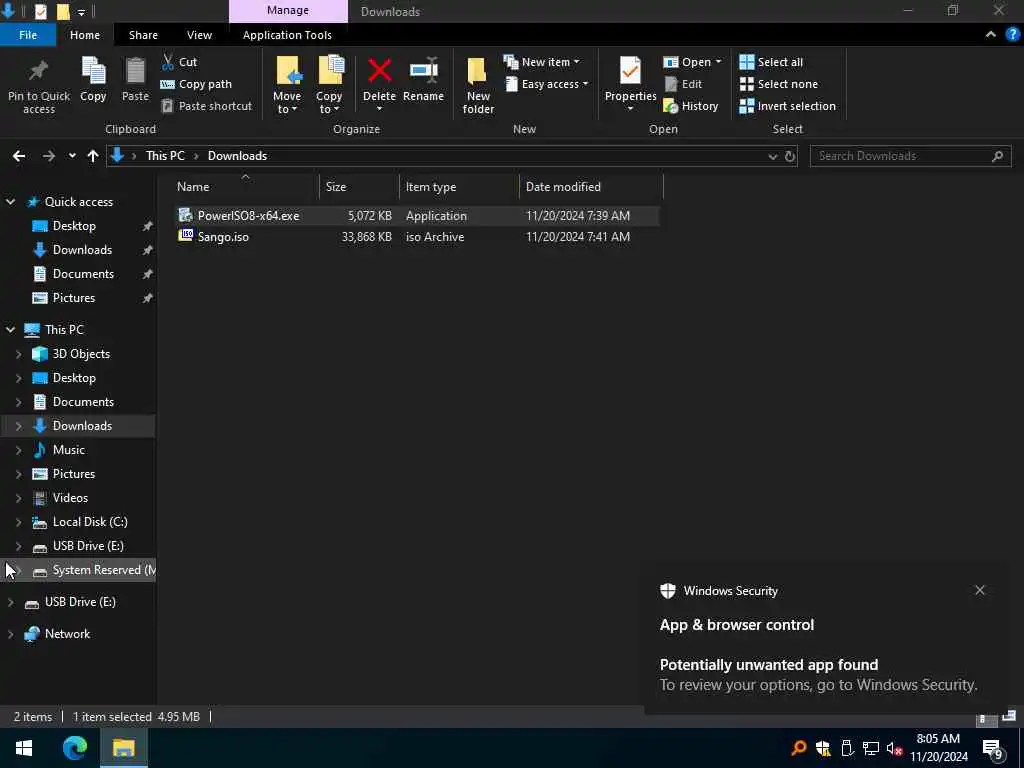The height and width of the screenshot is (768, 1024).
Task: Click the Manage contextual tab
Action: [288, 11]
